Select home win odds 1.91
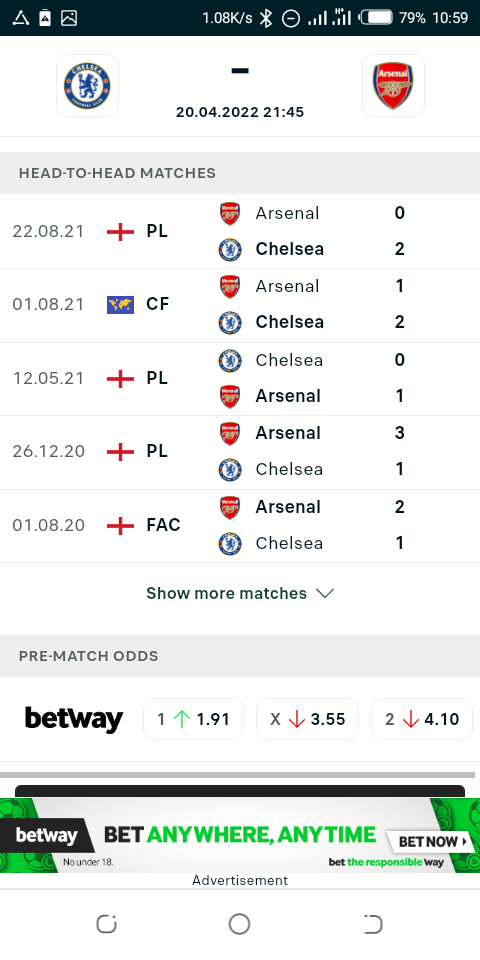This screenshot has width=480, height=960. point(193,719)
